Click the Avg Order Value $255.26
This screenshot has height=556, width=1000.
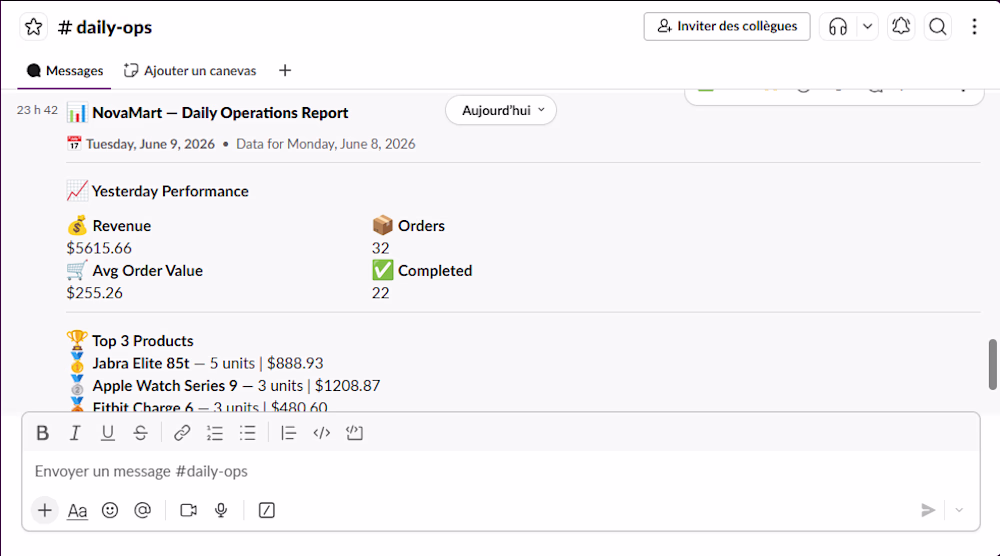pos(94,293)
